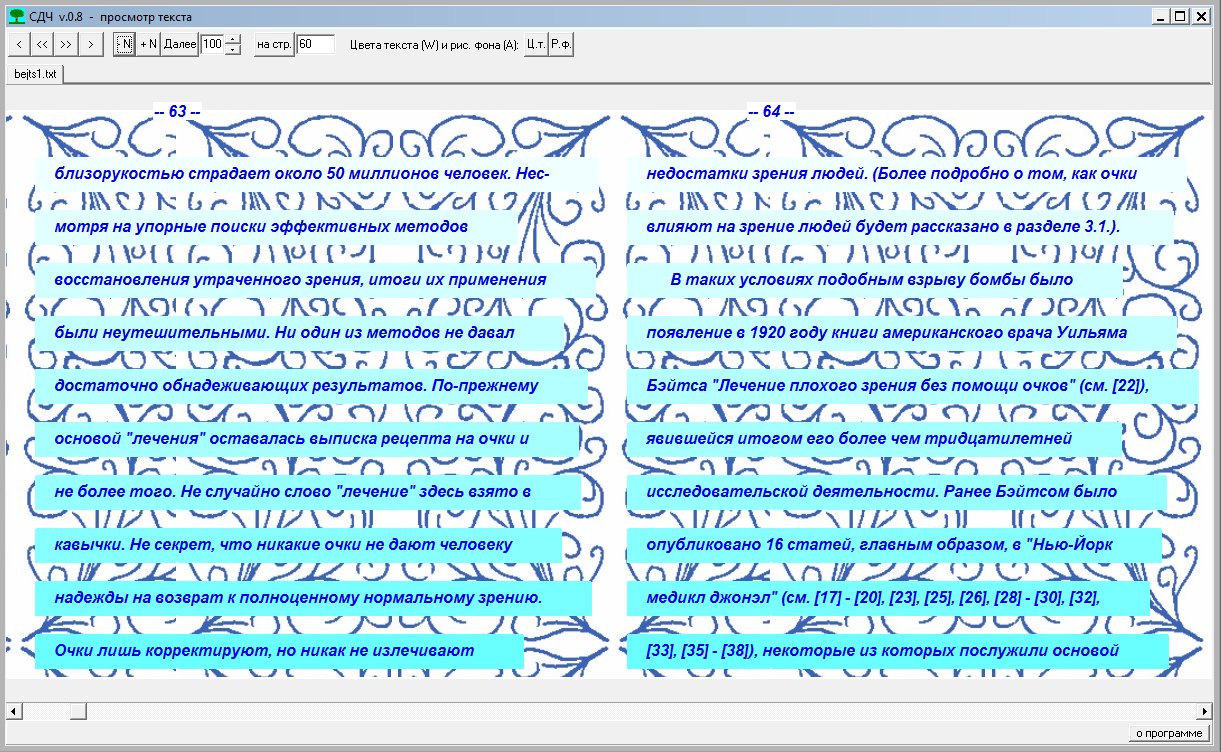Click the left arrow of the horizontal scrollbar
Image resolution: width=1221 pixels, height=752 pixels.
click(14, 711)
